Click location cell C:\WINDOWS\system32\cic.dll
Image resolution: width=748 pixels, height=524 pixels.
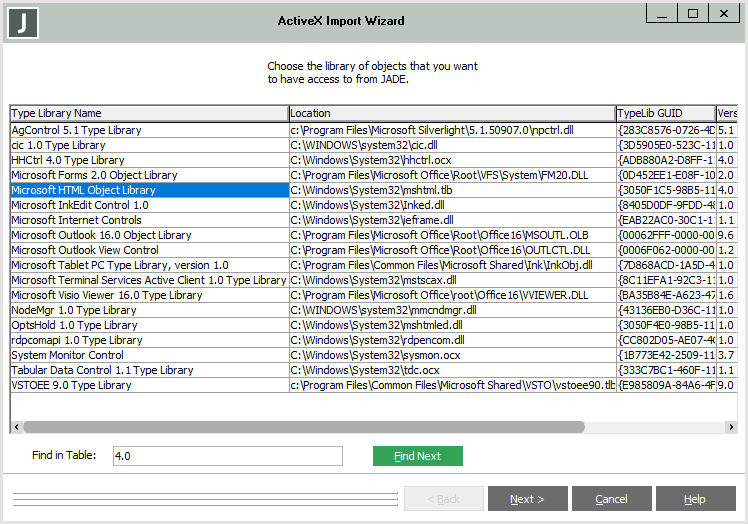tap(452, 145)
